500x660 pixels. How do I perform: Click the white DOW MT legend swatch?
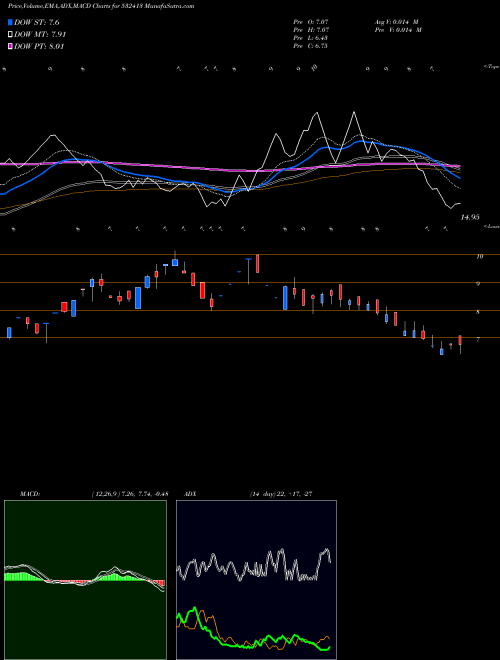pos(10,35)
